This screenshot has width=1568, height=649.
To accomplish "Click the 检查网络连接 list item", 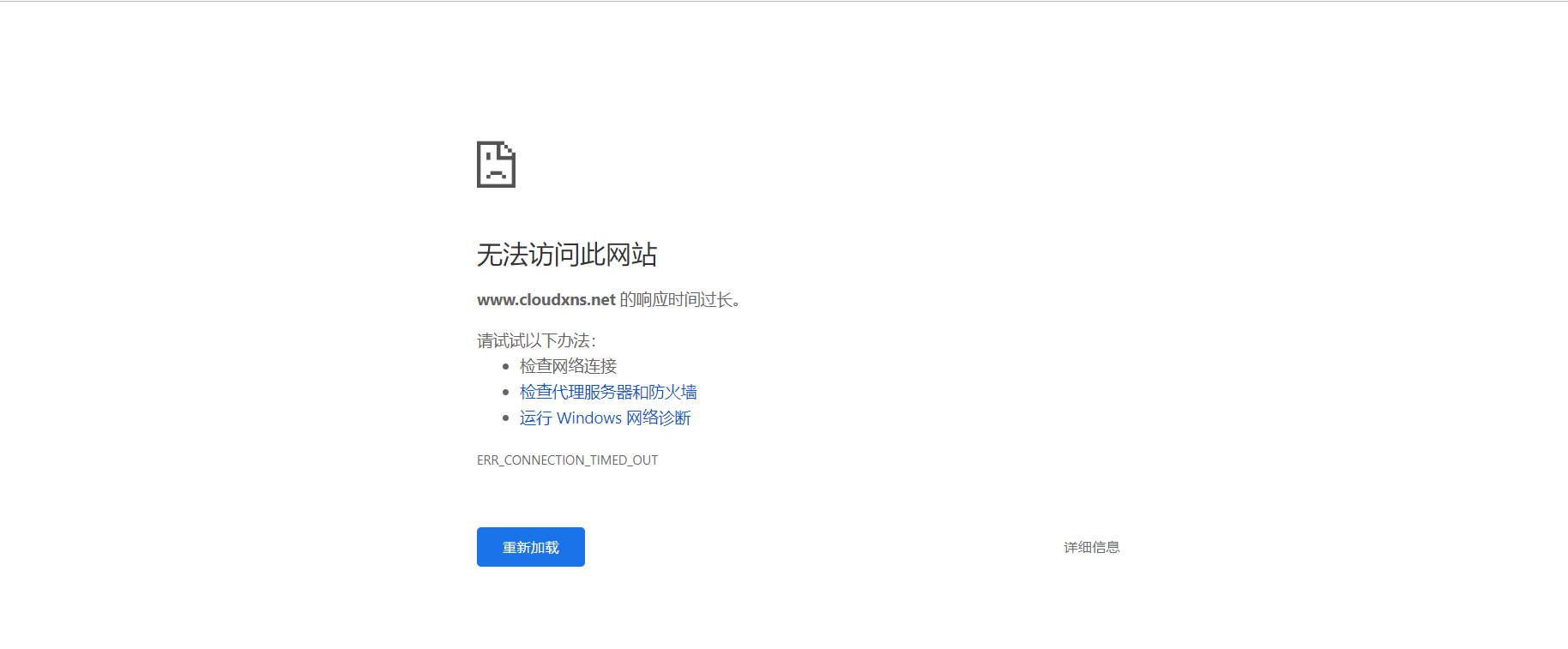I will [568, 366].
